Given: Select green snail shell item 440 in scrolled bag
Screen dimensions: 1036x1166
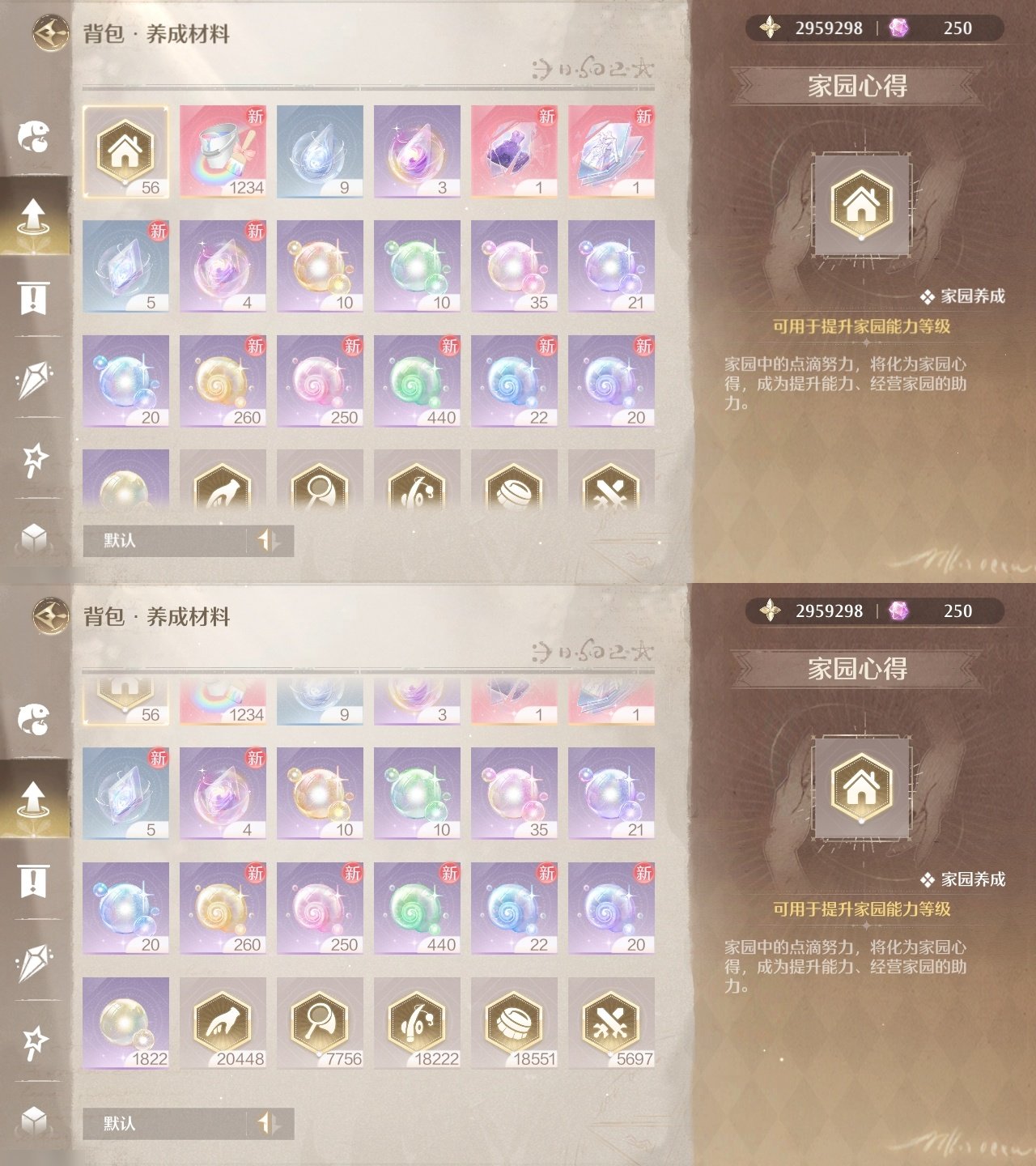Looking at the screenshot, I should [417, 909].
